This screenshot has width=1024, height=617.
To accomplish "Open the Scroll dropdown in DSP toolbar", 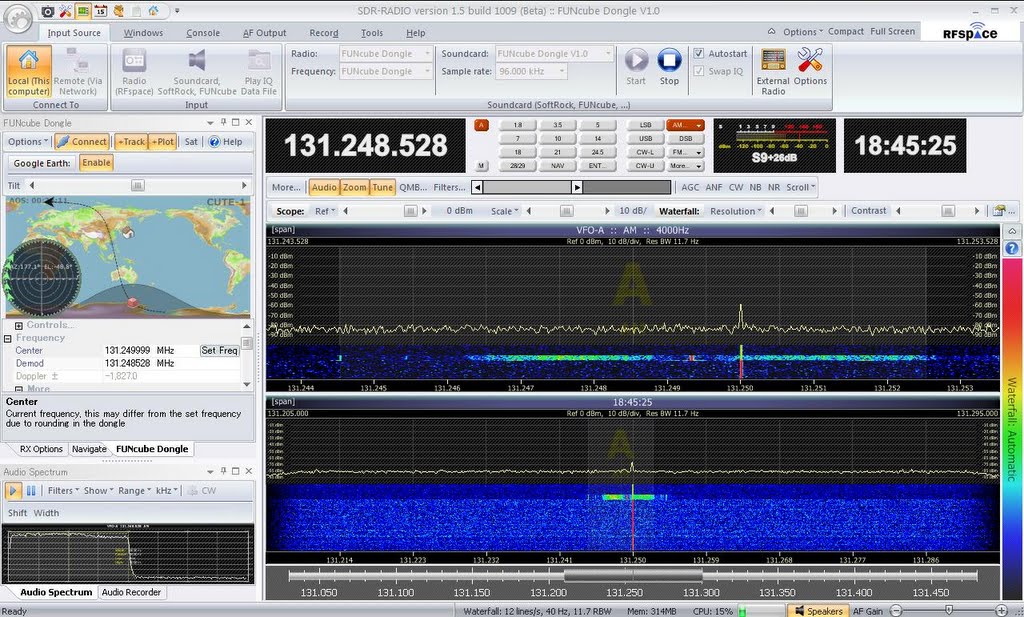I will click(801, 187).
